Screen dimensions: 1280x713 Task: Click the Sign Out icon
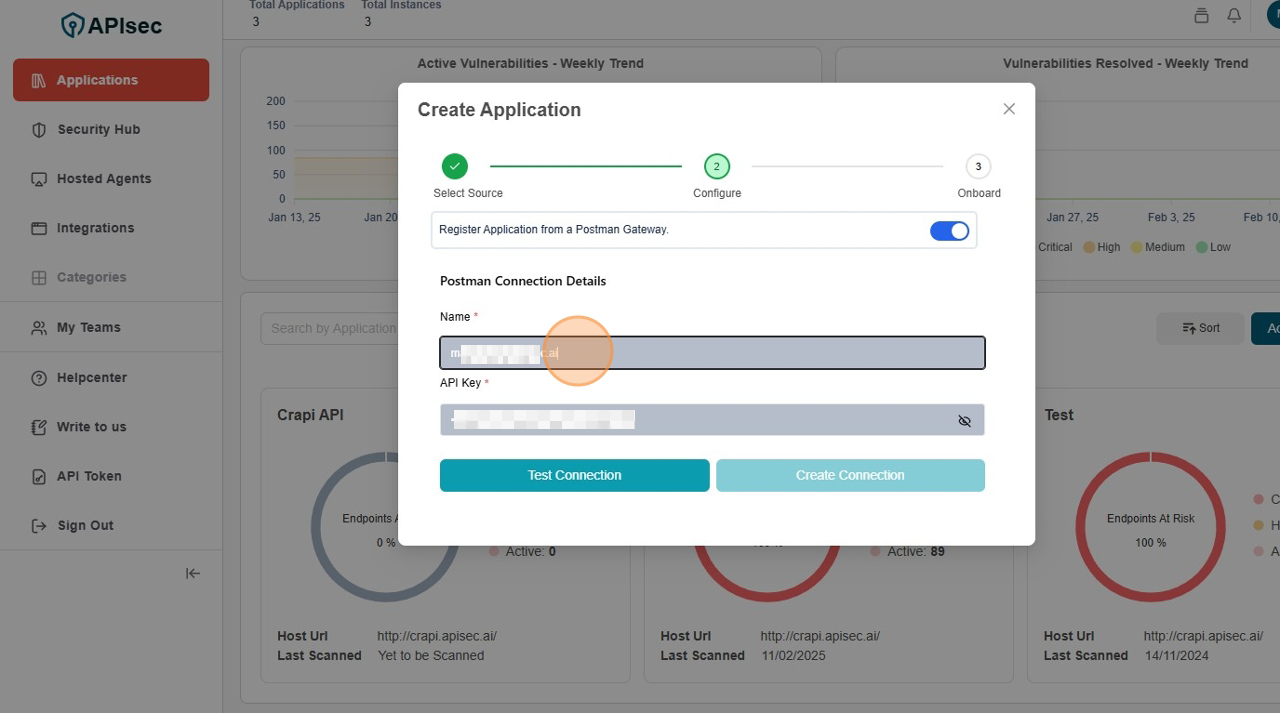[39, 526]
